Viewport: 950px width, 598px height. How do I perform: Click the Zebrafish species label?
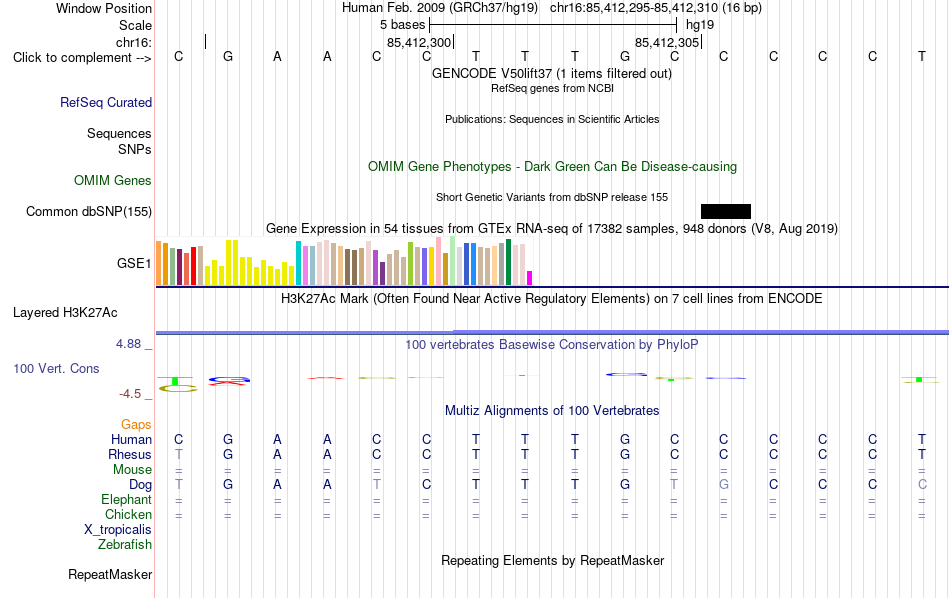(x=125, y=545)
